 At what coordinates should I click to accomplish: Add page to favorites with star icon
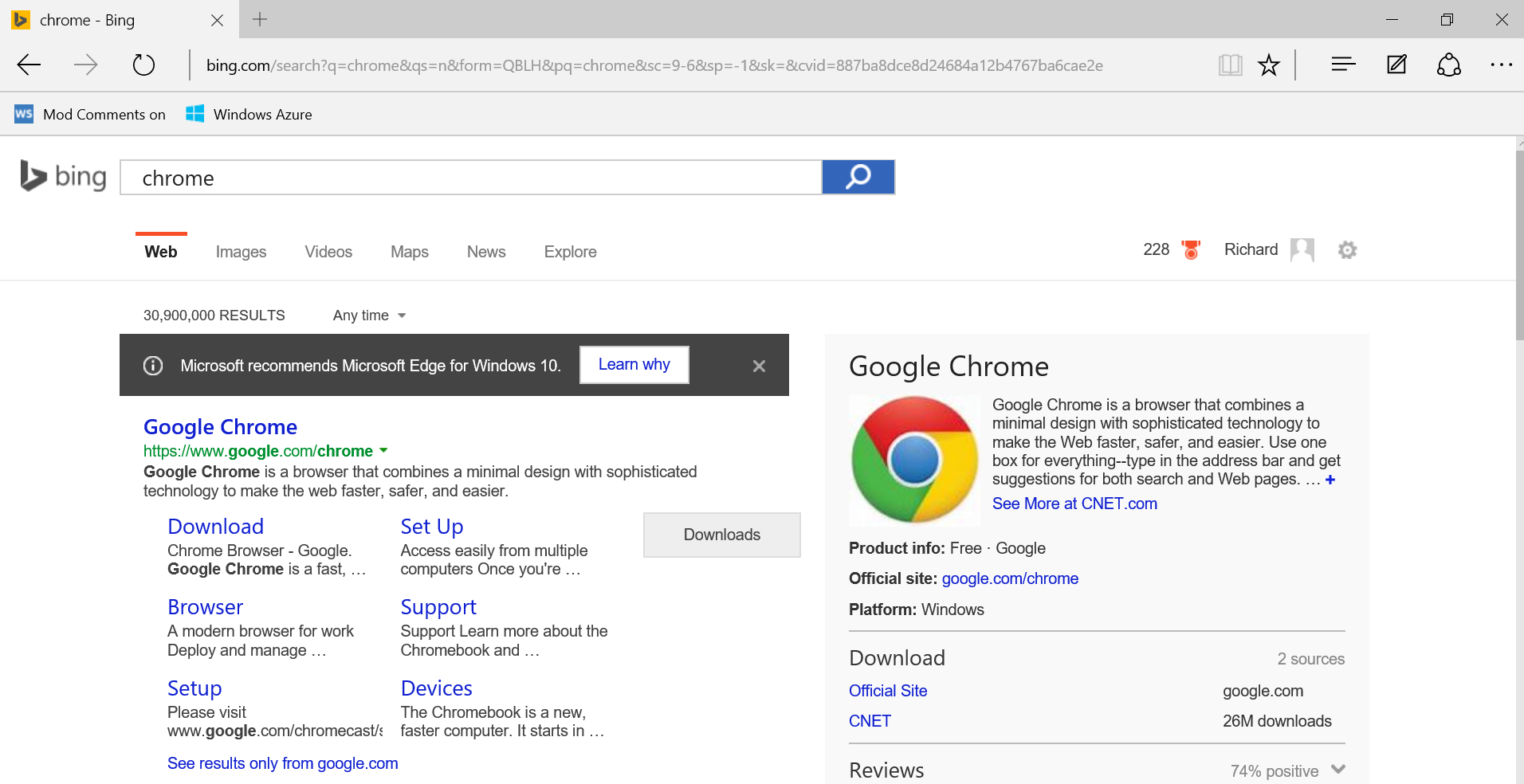1268,65
